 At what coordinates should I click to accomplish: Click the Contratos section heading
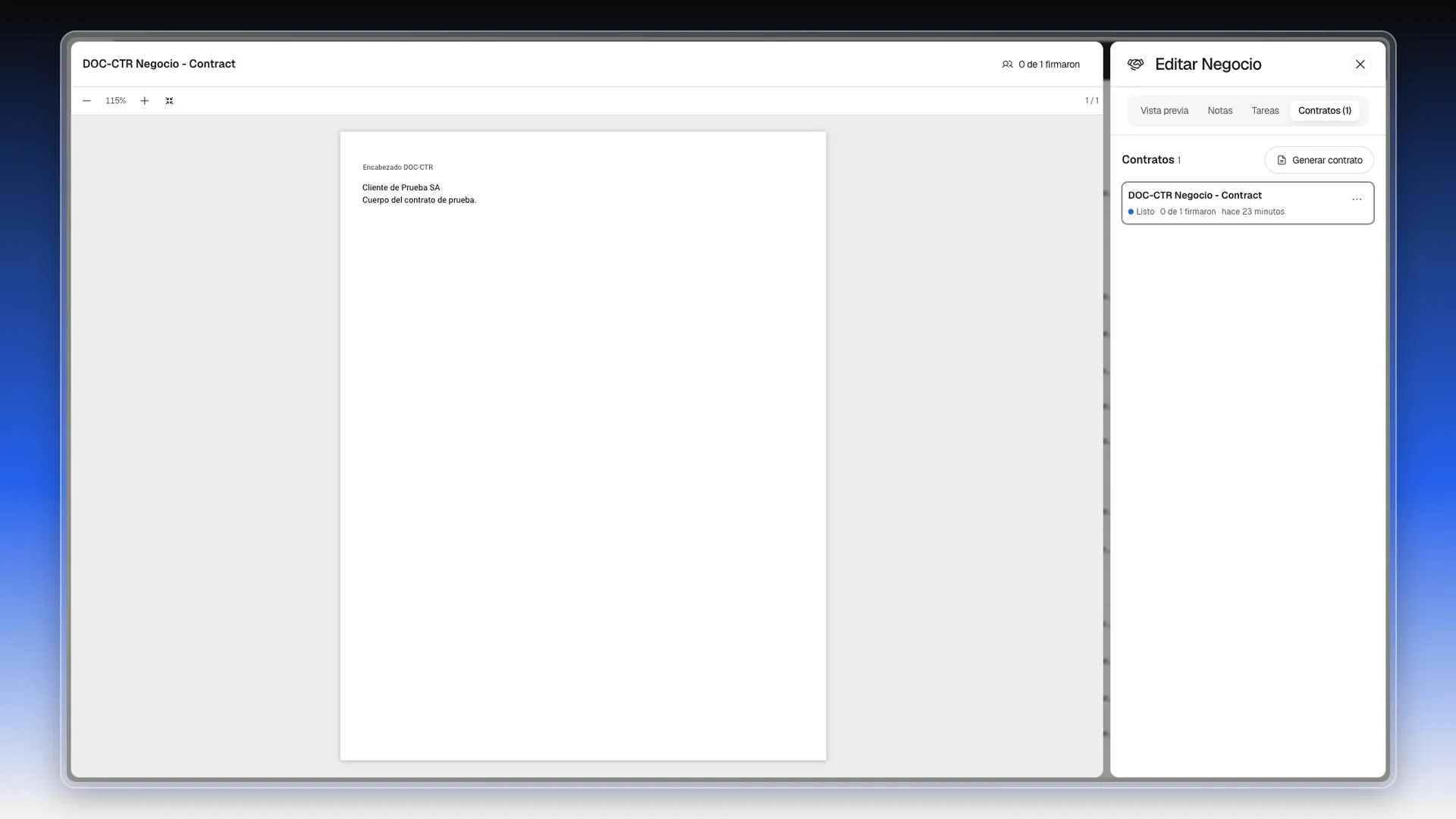tap(1147, 160)
